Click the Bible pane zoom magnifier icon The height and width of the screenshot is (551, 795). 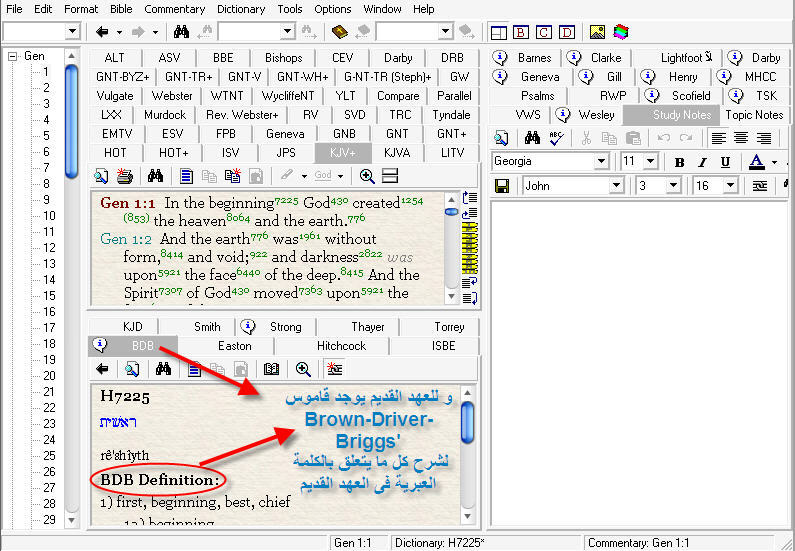click(x=367, y=176)
